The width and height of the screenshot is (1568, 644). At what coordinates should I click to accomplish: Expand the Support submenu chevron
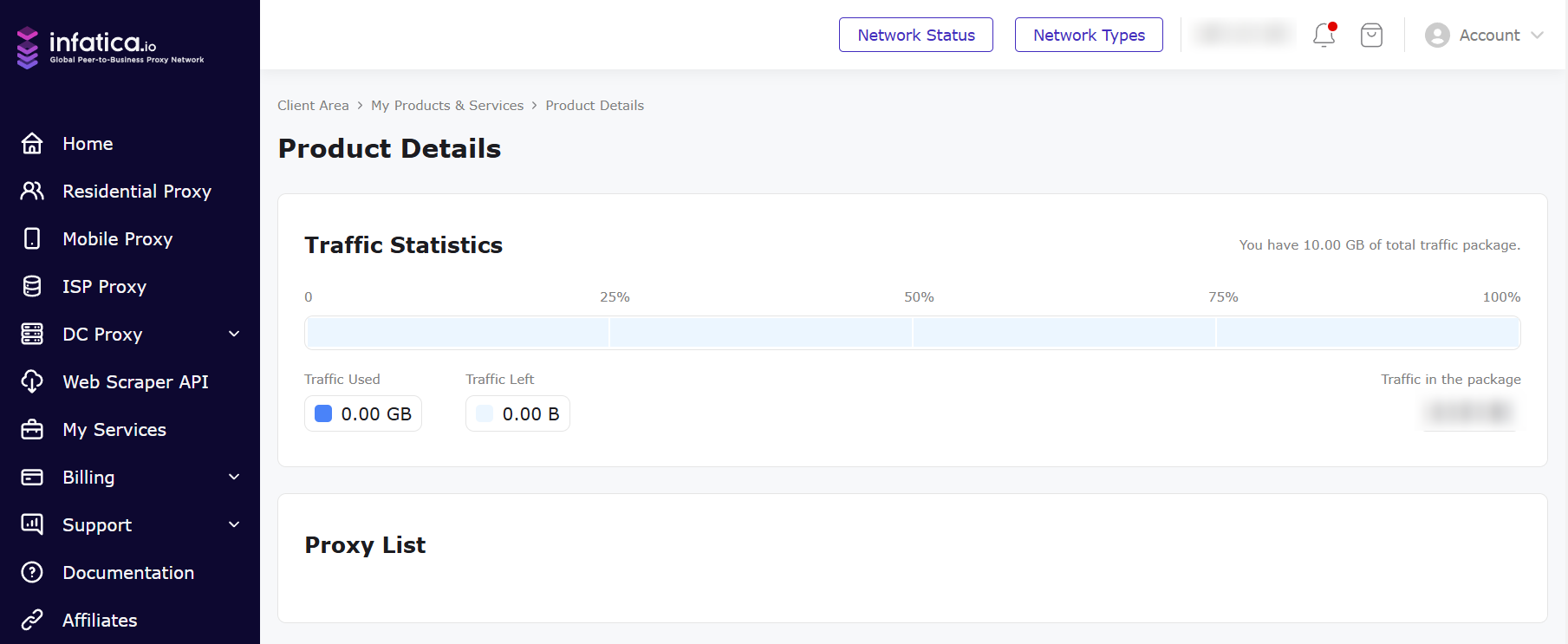tap(234, 524)
